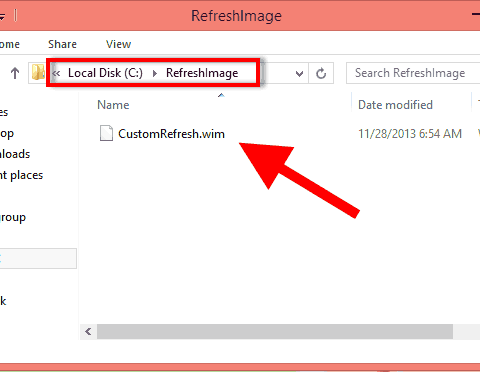The width and height of the screenshot is (480, 372).
Task: Click the Search RefreshImage box
Action: click(413, 73)
